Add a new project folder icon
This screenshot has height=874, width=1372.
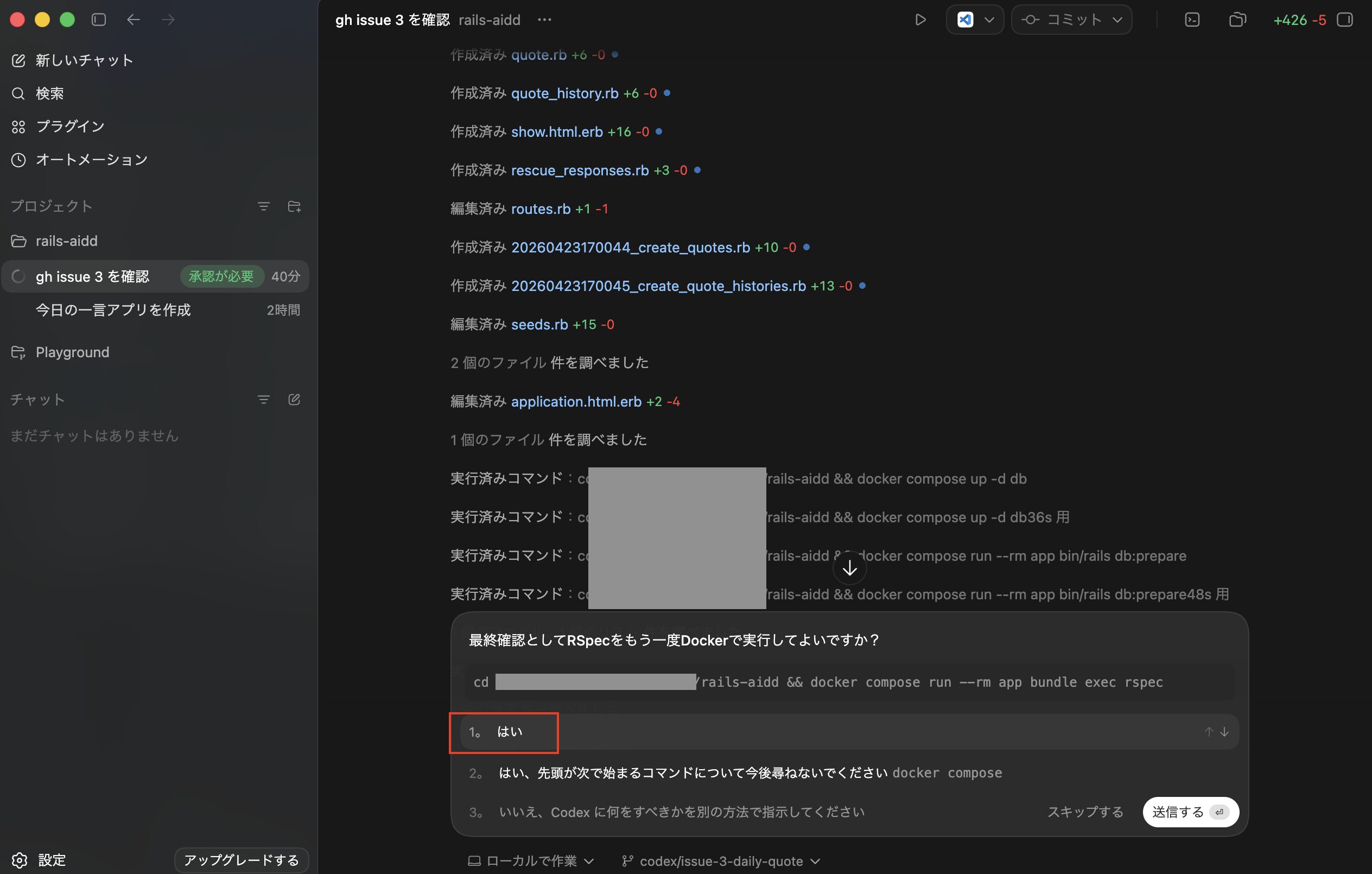pos(294,206)
